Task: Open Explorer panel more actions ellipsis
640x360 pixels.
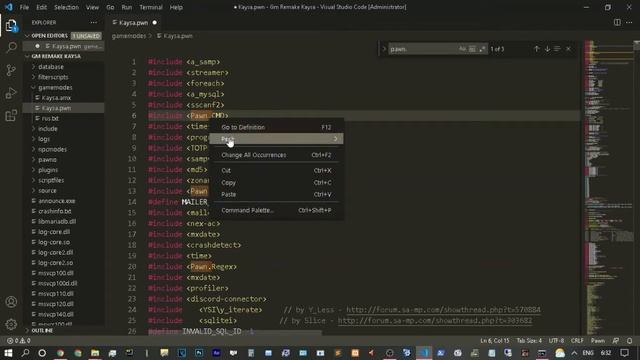Action: (93, 22)
